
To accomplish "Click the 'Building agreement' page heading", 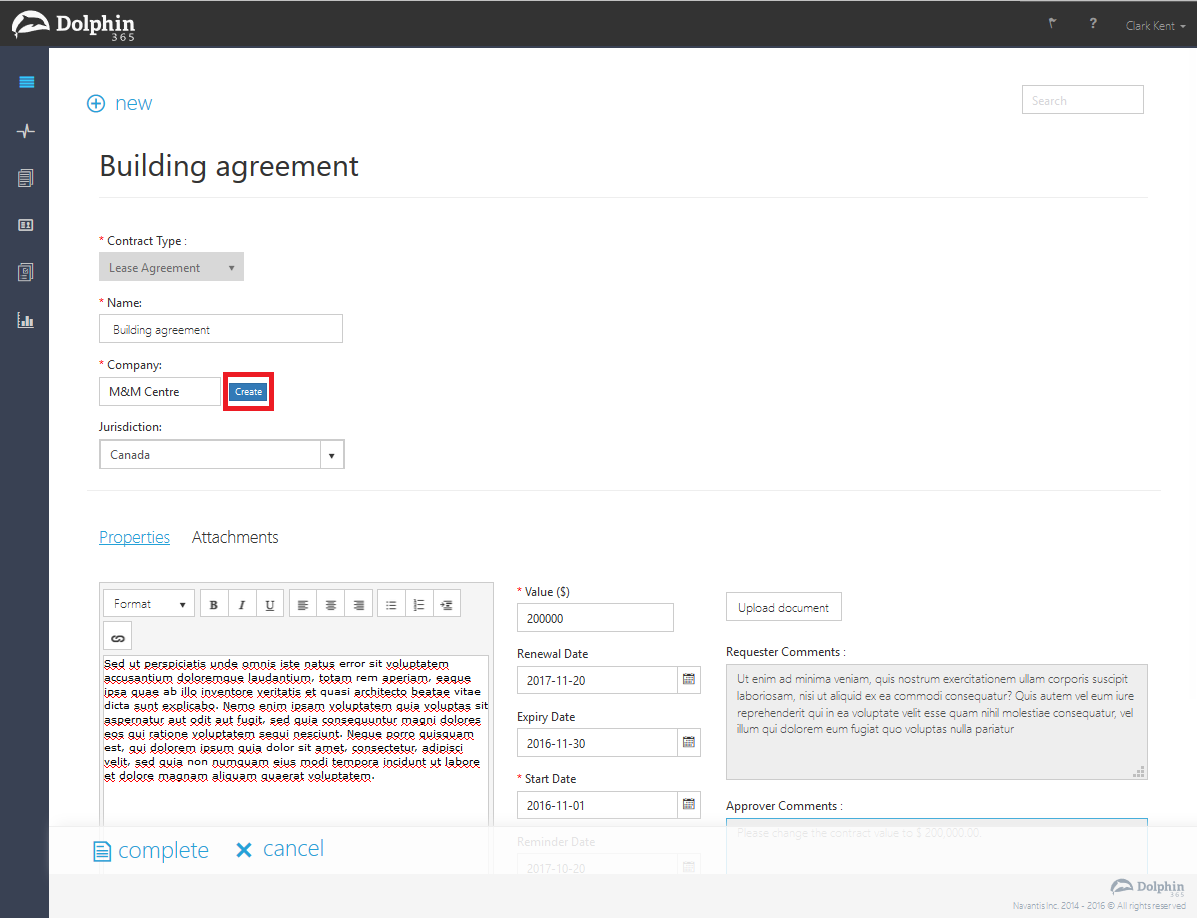I will (x=229, y=166).
